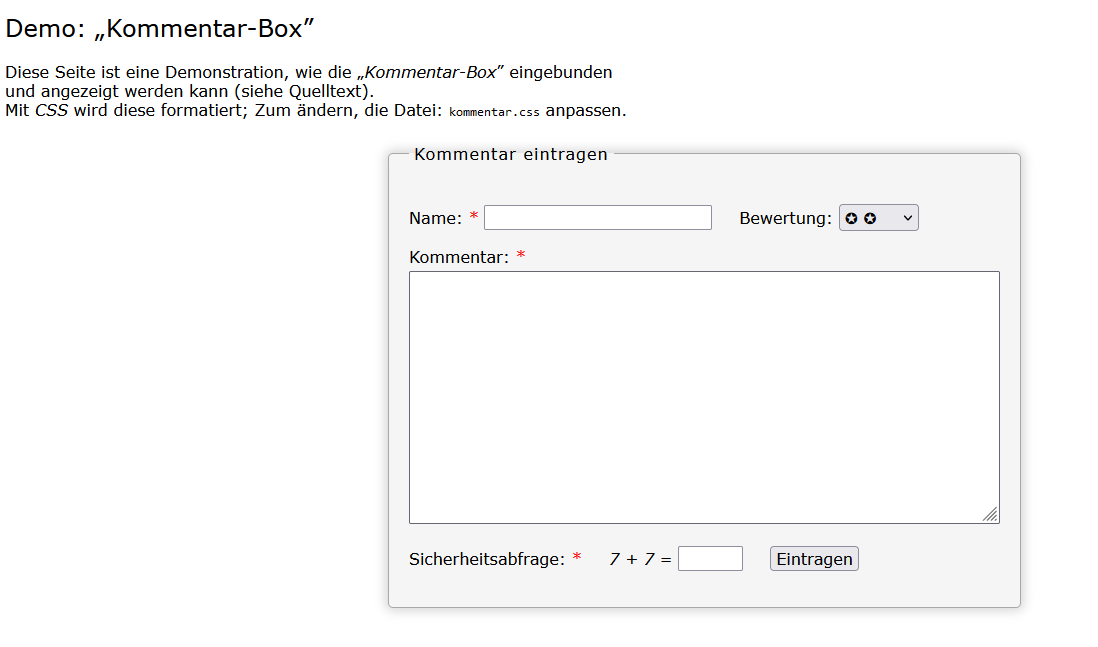
Task: Click the dropdown chevron arrow beside the stars
Action: [x=908, y=218]
